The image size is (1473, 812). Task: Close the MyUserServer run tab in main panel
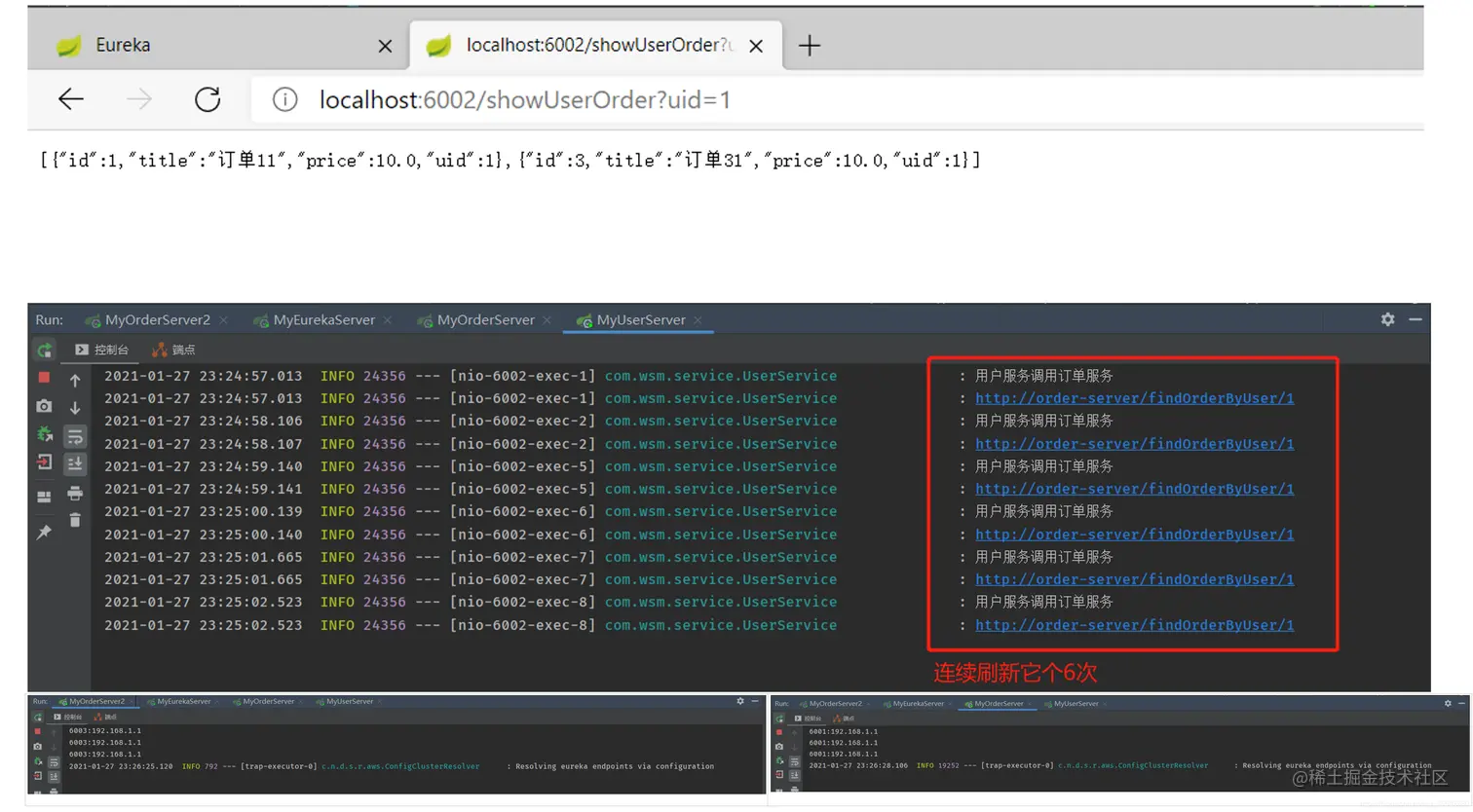click(x=698, y=319)
